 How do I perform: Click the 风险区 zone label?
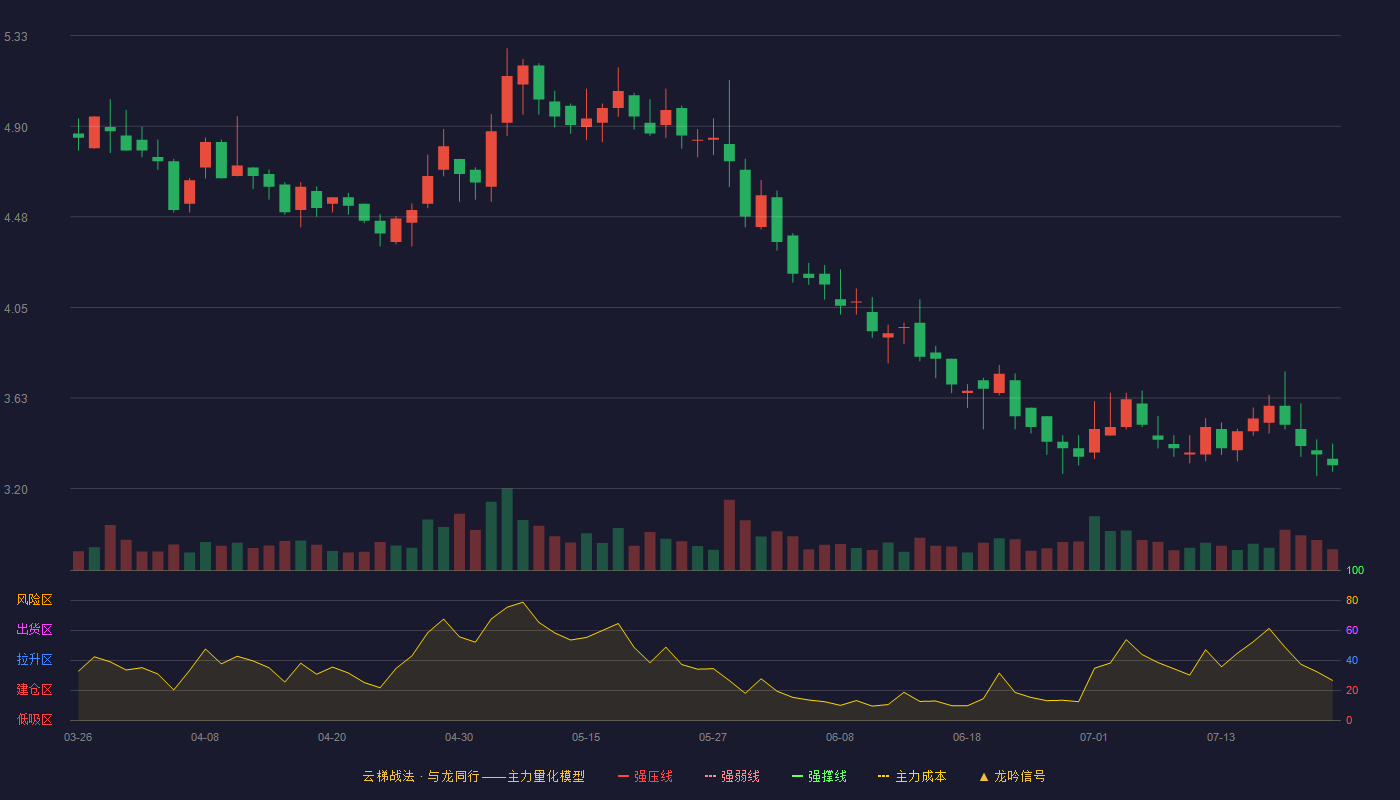coord(34,600)
